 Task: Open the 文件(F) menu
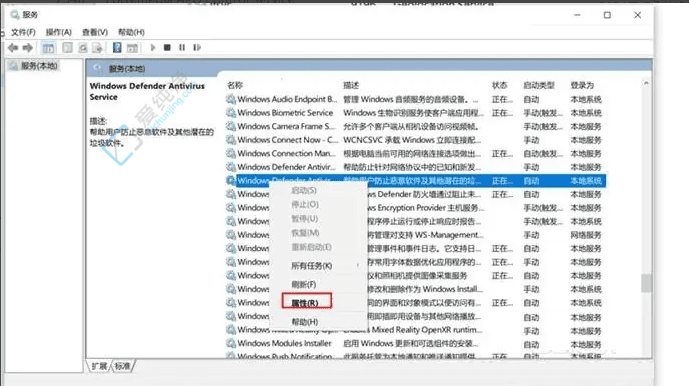coord(23,32)
